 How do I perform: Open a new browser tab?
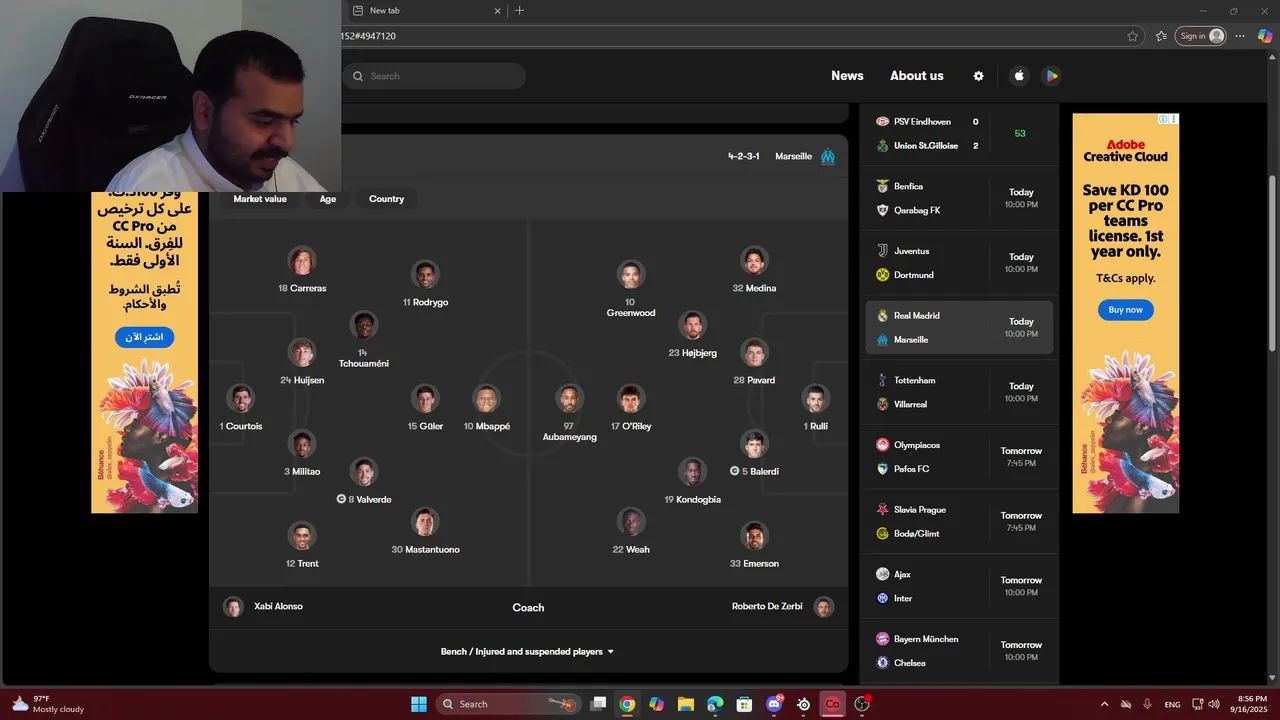519,10
